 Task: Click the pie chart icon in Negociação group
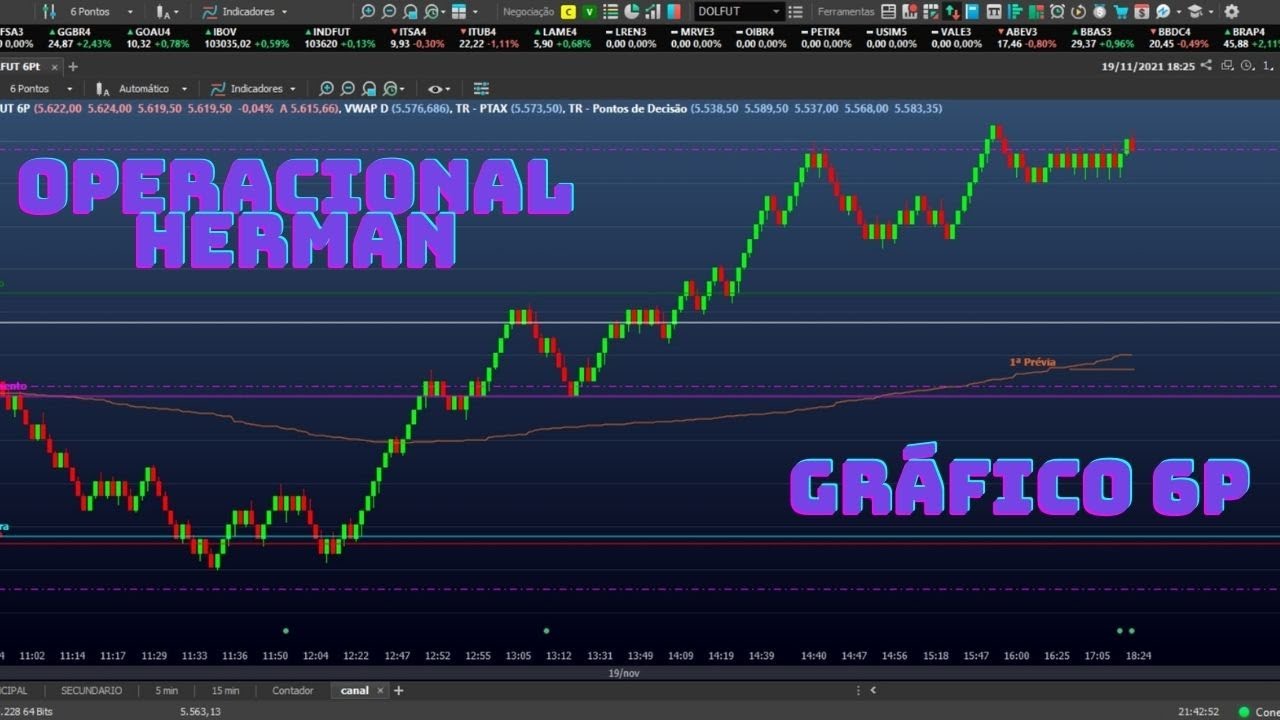click(x=632, y=12)
